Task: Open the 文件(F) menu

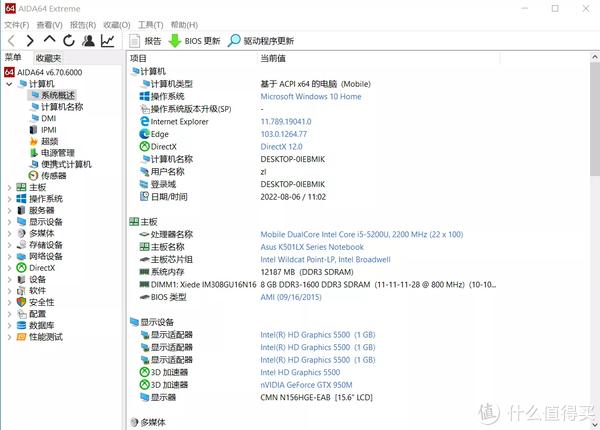Action: [x=16, y=25]
